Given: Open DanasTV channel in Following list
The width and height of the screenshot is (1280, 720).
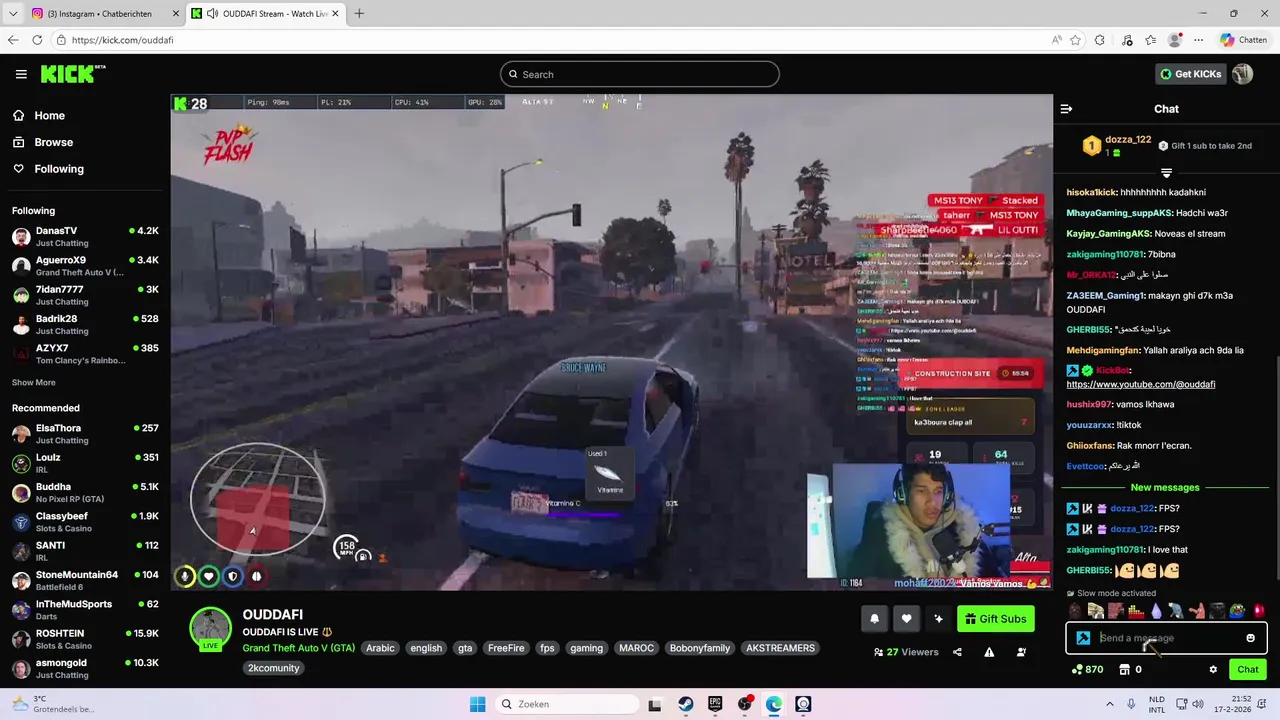Looking at the screenshot, I should 85,237.
